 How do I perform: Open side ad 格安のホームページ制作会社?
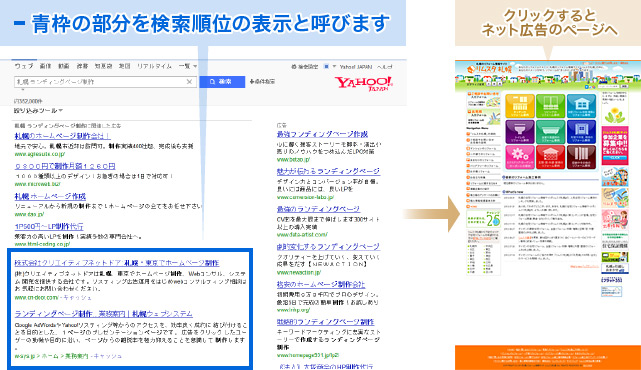click(x=321, y=285)
